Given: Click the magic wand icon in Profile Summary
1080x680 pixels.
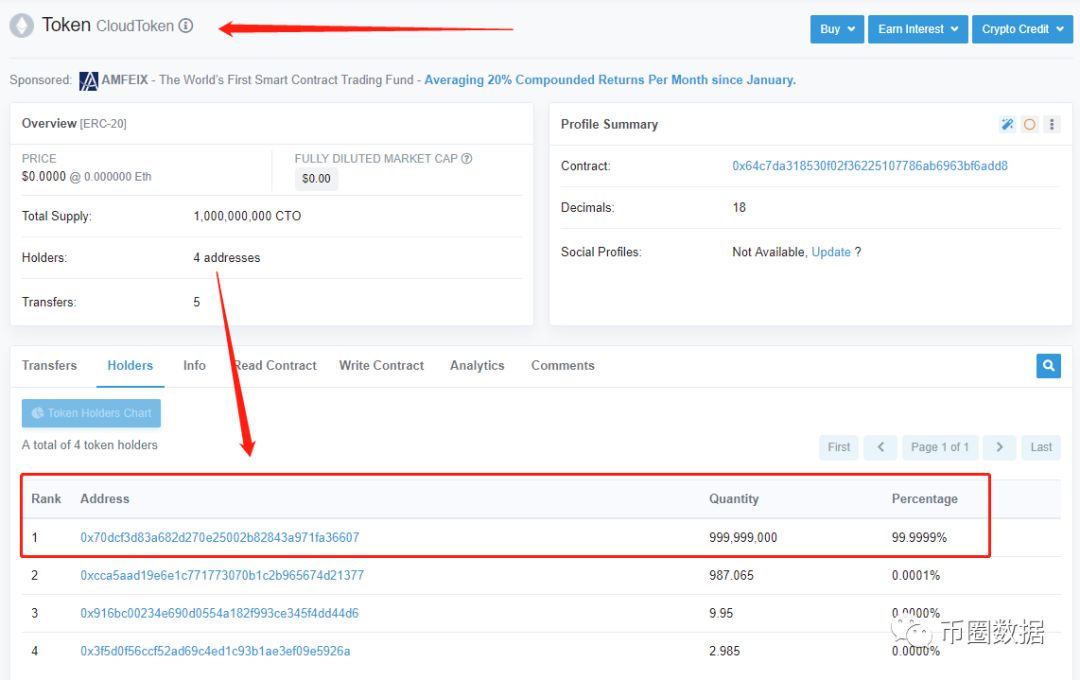Looking at the screenshot, I should pyautogui.click(x=1007, y=124).
